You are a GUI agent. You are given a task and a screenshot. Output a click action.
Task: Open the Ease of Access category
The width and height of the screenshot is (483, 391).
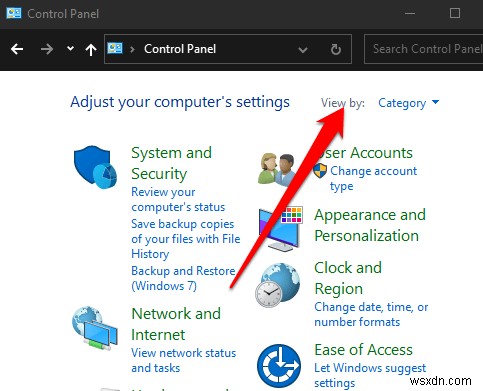click(363, 350)
